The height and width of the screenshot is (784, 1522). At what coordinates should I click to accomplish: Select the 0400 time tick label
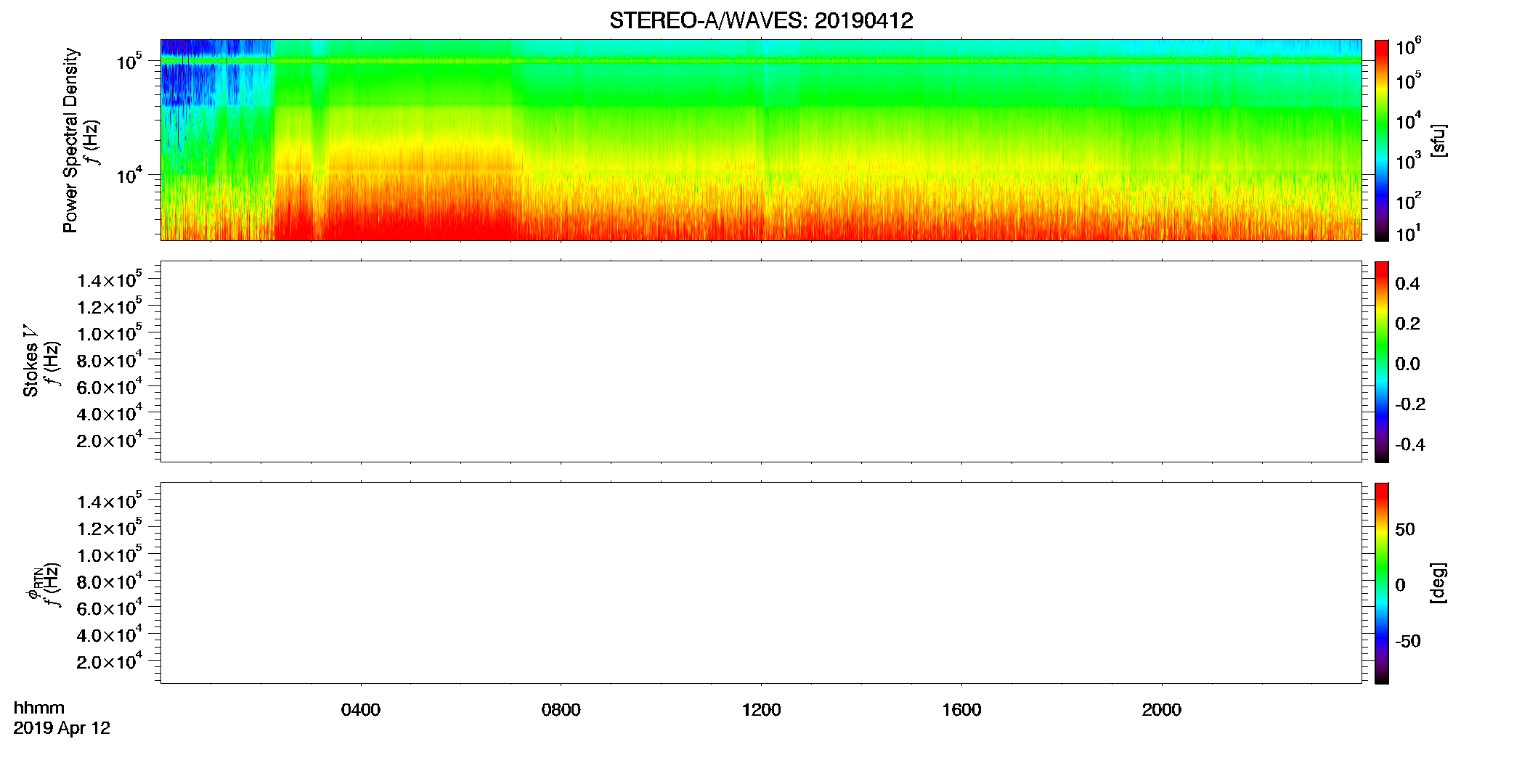coord(361,710)
